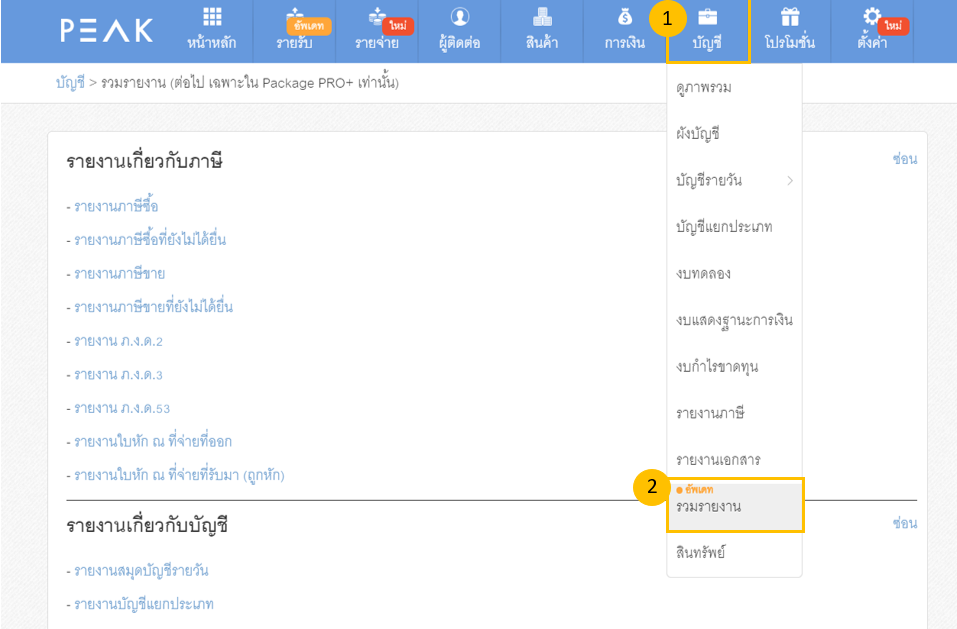
Task: Open รายงานสมุดบัญชีรายวัน report link
Action: [x=141, y=570]
